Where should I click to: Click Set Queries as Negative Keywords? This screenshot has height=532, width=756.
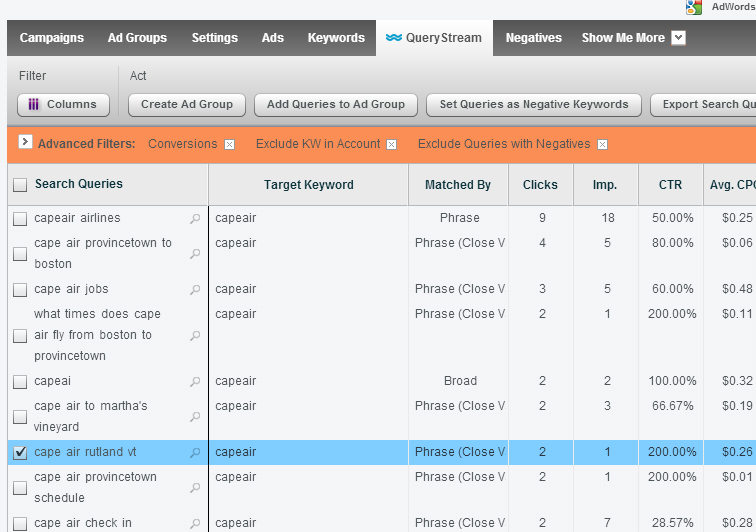click(x=534, y=105)
